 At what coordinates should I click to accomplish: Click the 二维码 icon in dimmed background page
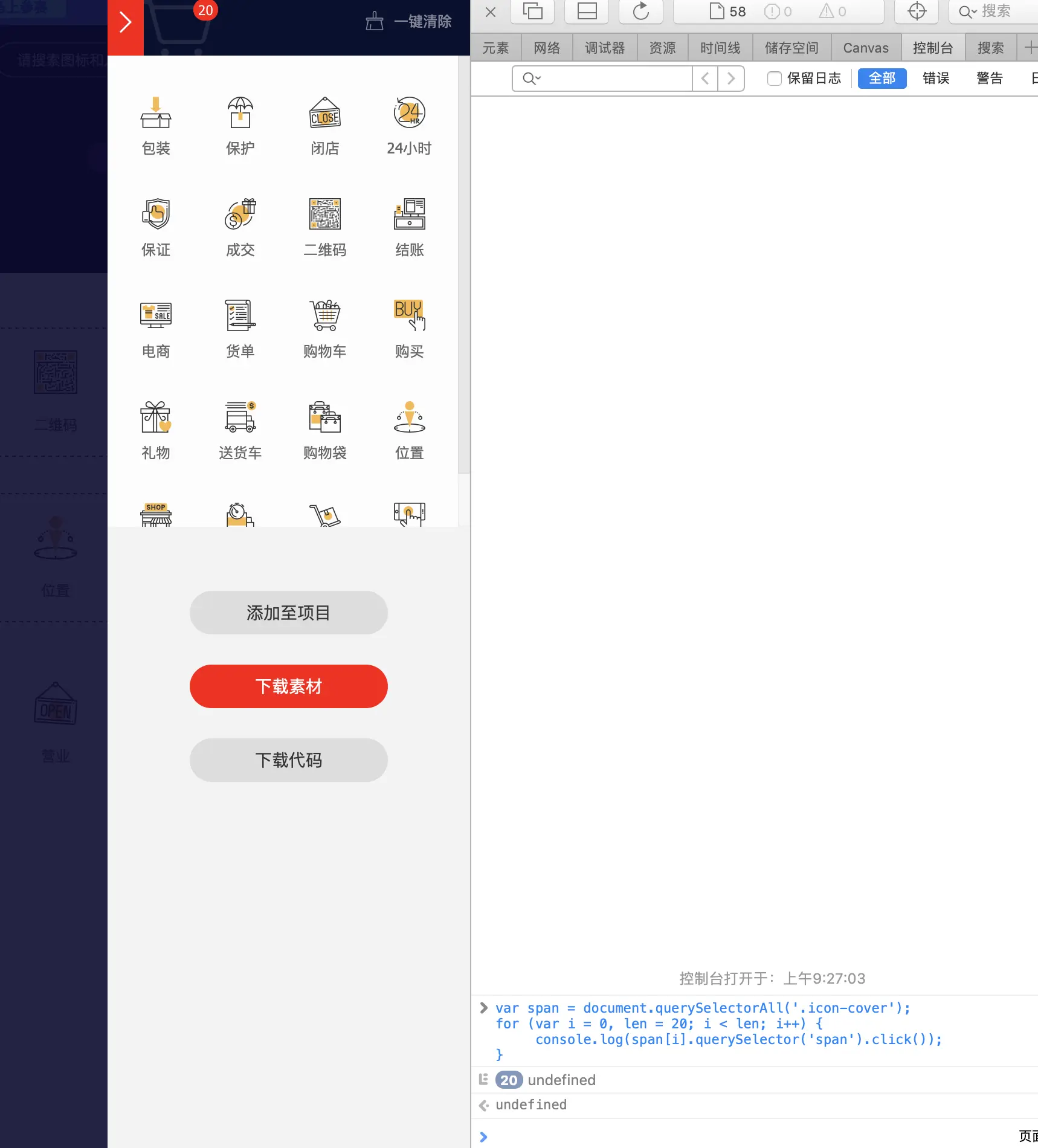[56, 372]
